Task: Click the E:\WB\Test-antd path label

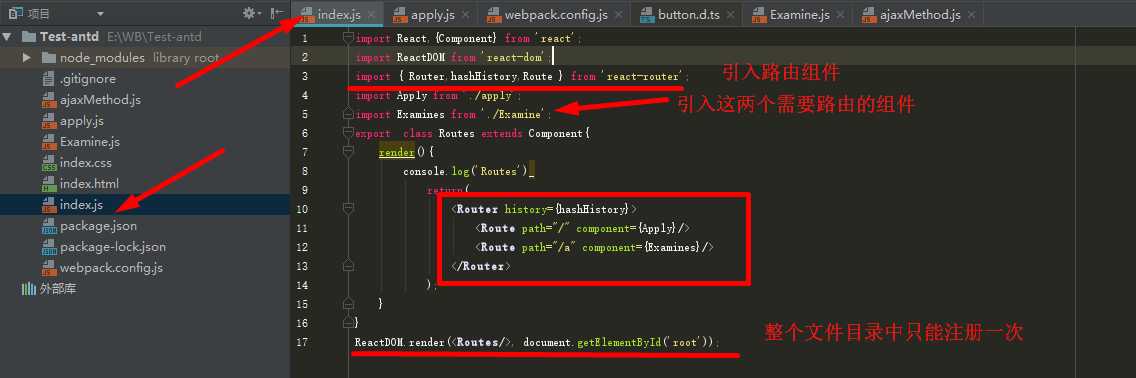Action: click(154, 37)
